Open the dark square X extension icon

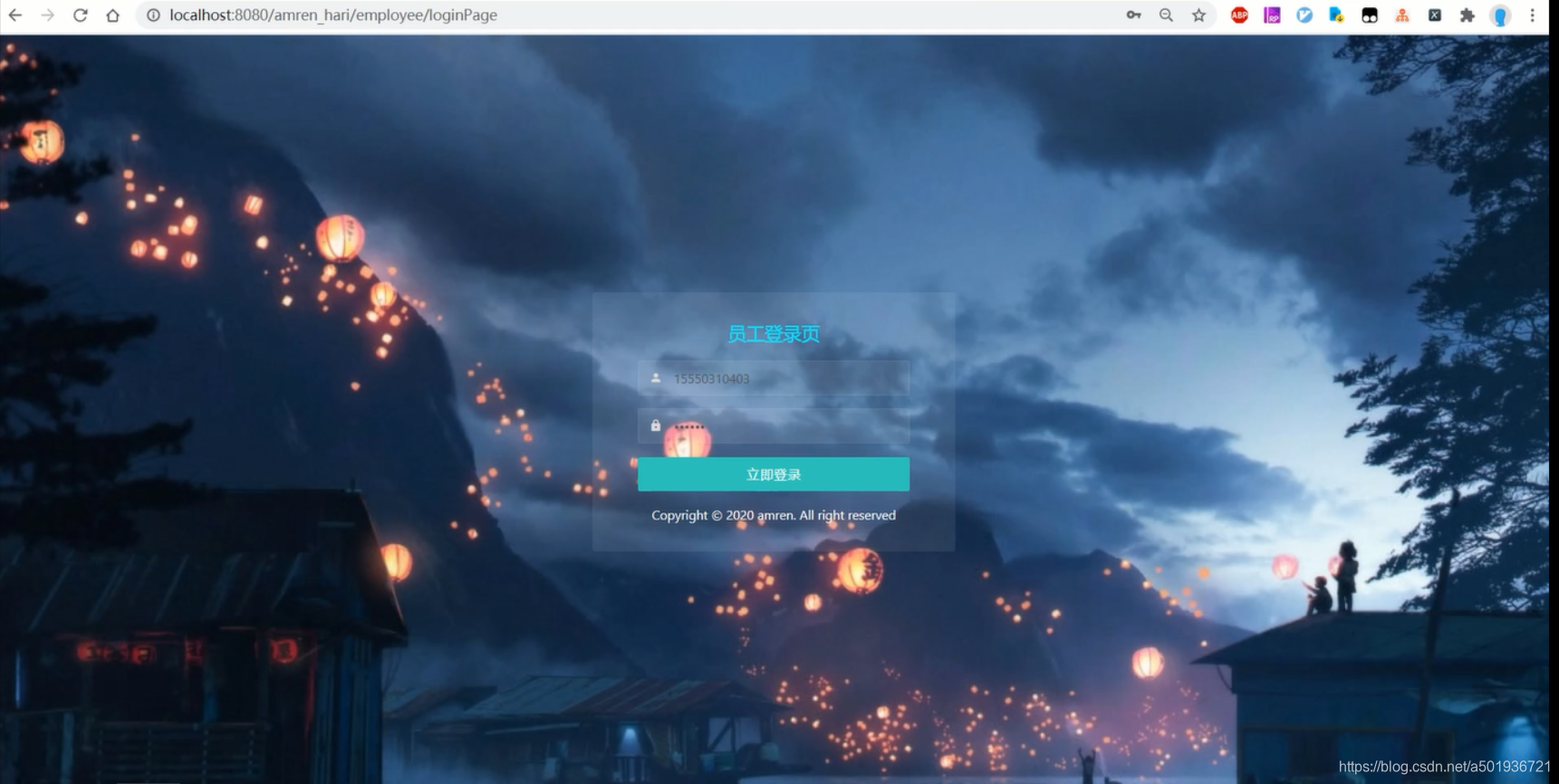coord(1435,15)
